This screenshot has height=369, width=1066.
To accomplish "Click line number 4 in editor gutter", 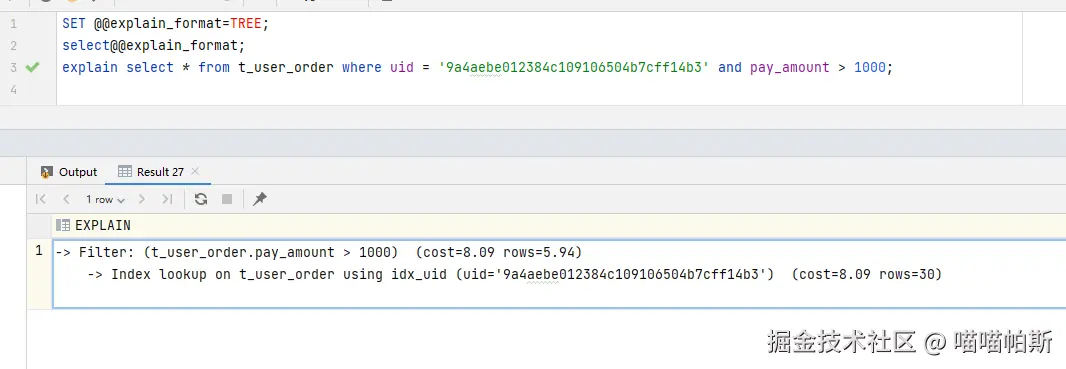I will click(14, 89).
